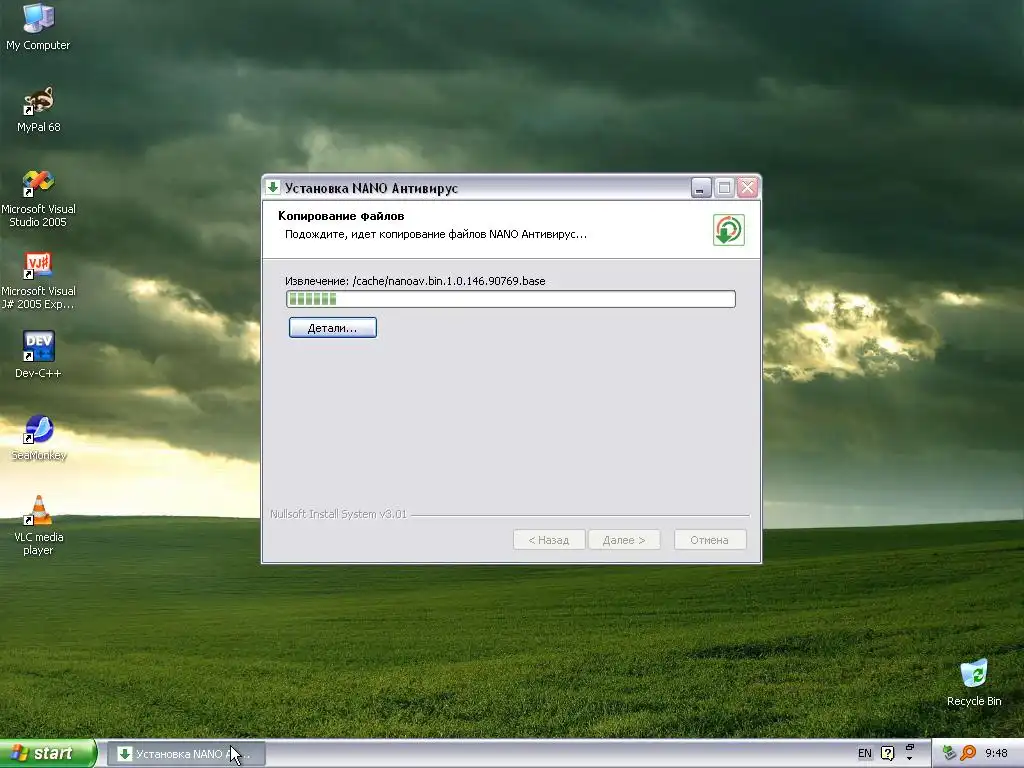Image resolution: width=1024 pixels, height=768 pixels.
Task: Click the Nullsoft Install System v3.01 label
Action: [338, 514]
